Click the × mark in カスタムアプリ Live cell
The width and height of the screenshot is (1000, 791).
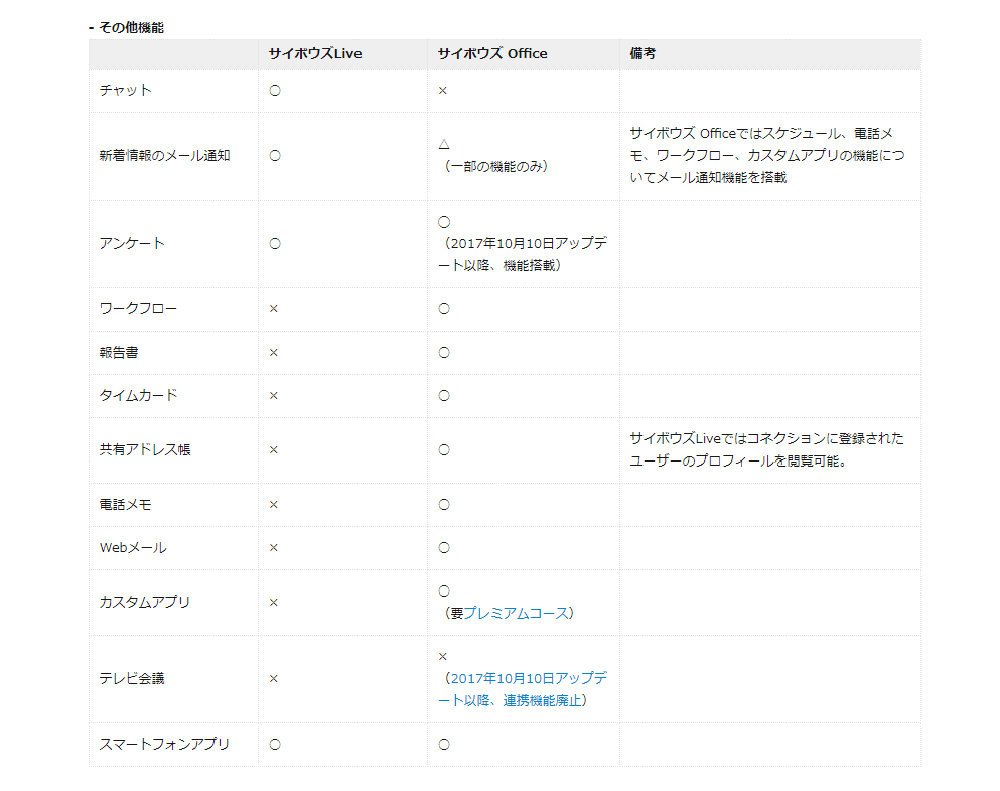tap(274, 603)
